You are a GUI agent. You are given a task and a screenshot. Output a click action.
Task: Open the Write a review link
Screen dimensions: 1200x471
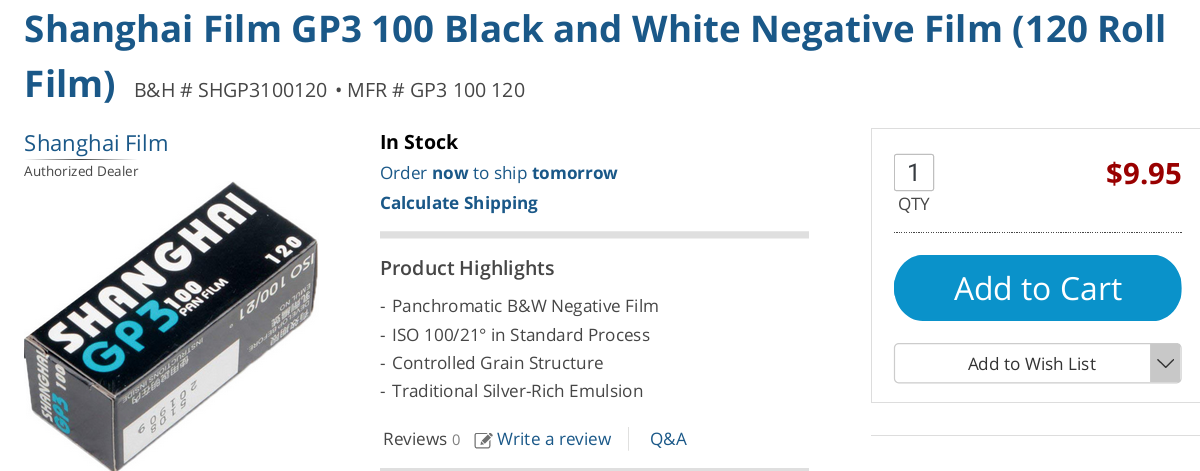[x=553, y=439]
